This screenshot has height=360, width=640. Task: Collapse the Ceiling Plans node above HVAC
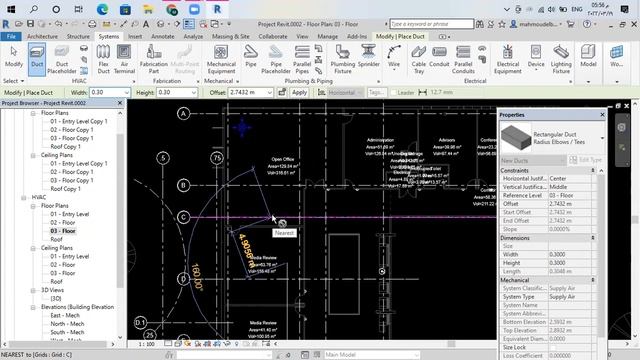pyautogui.click(x=33, y=155)
